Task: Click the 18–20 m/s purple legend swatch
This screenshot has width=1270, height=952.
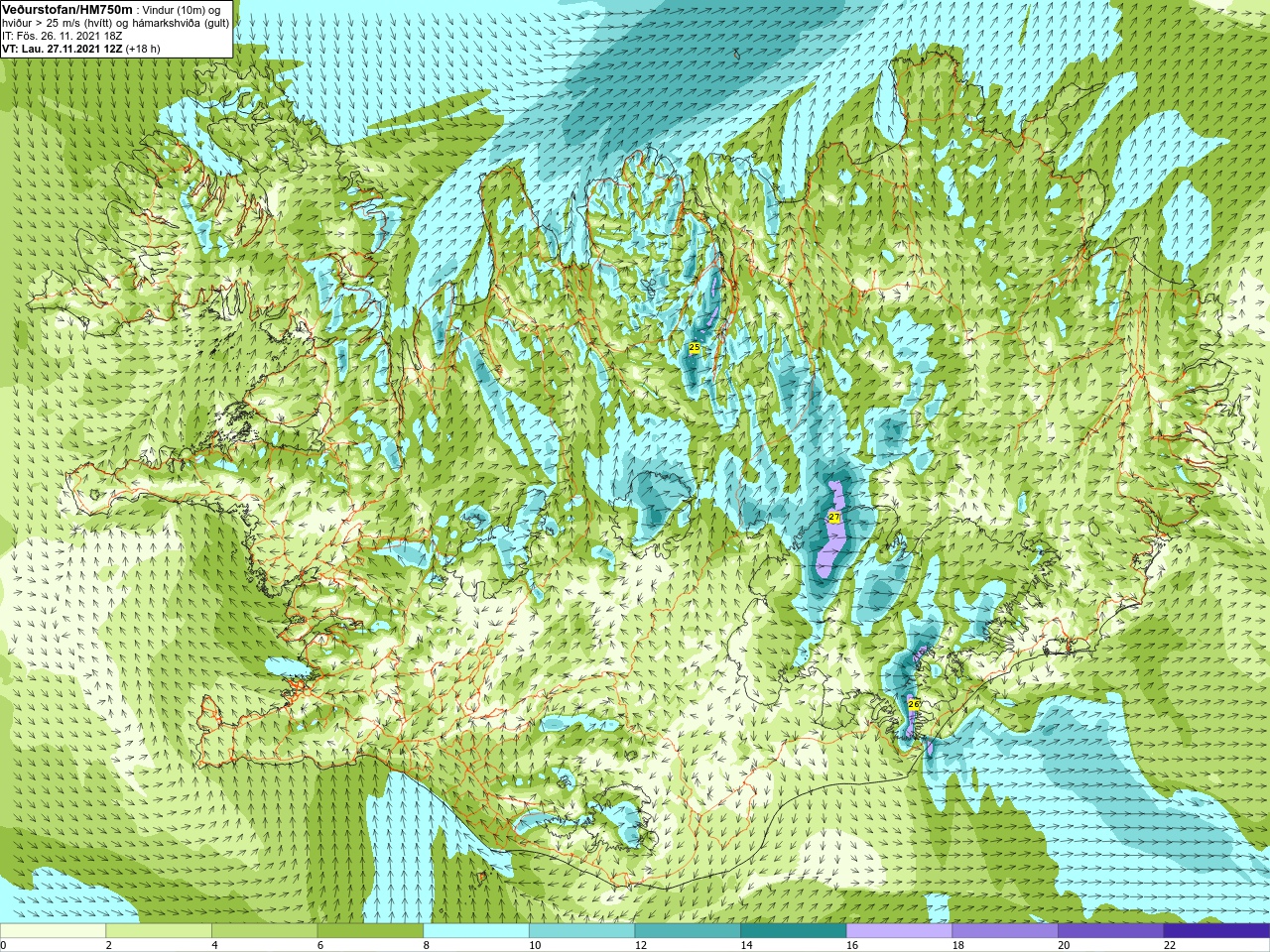Action: [1005, 931]
